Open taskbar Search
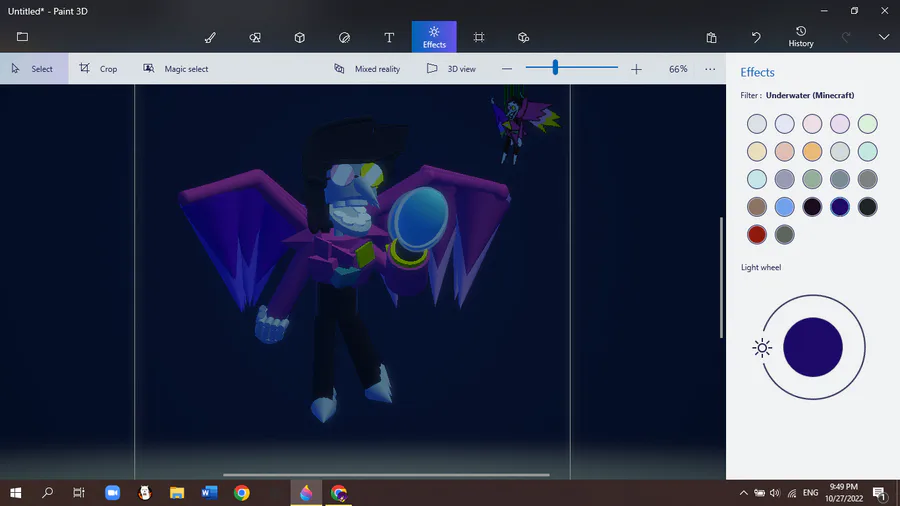 pos(48,493)
